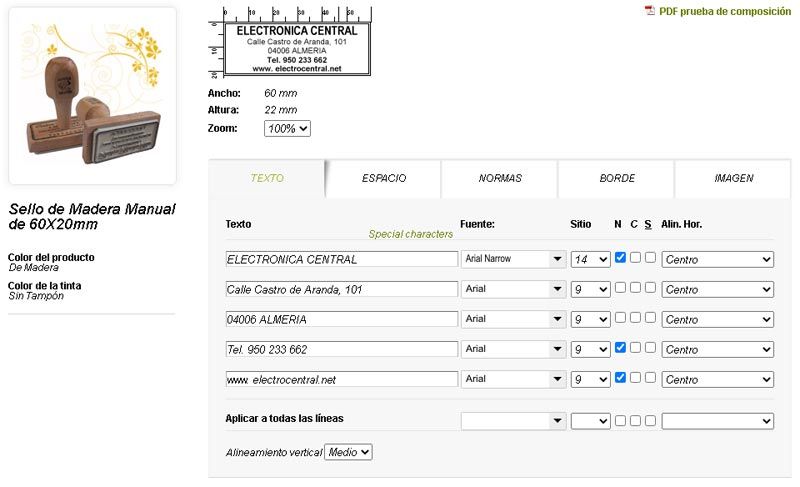Uncheck bold (N) for www. electrocentral.net line
This screenshot has height=487, width=800.
pyautogui.click(x=620, y=377)
